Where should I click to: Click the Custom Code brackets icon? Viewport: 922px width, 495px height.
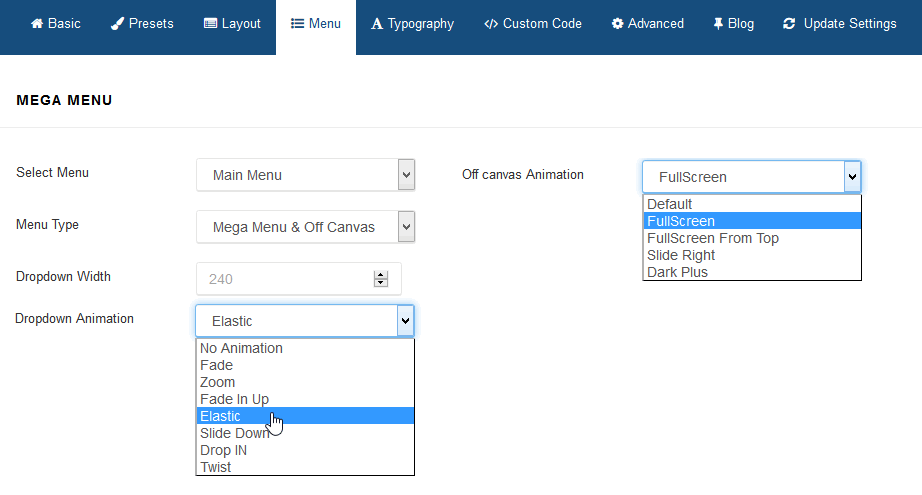pos(490,24)
